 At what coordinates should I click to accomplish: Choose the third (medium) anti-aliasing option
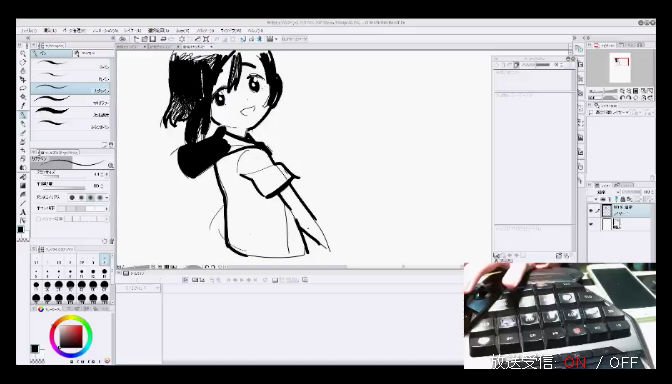pyautogui.click(x=90, y=198)
